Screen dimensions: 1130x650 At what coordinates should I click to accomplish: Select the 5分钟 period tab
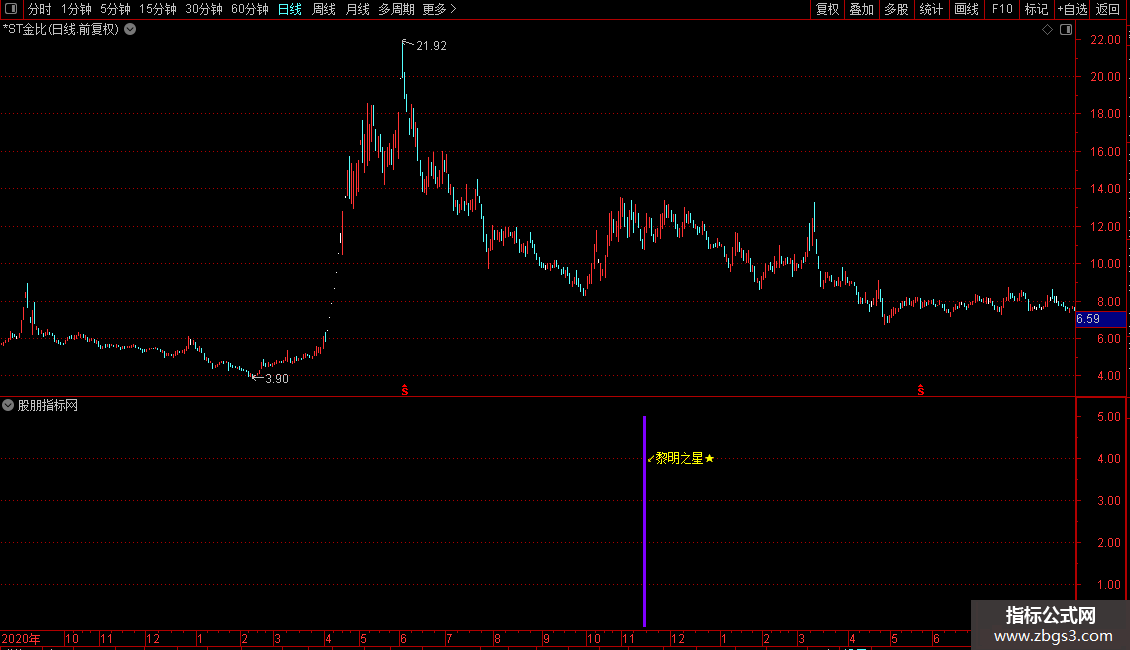coord(115,9)
